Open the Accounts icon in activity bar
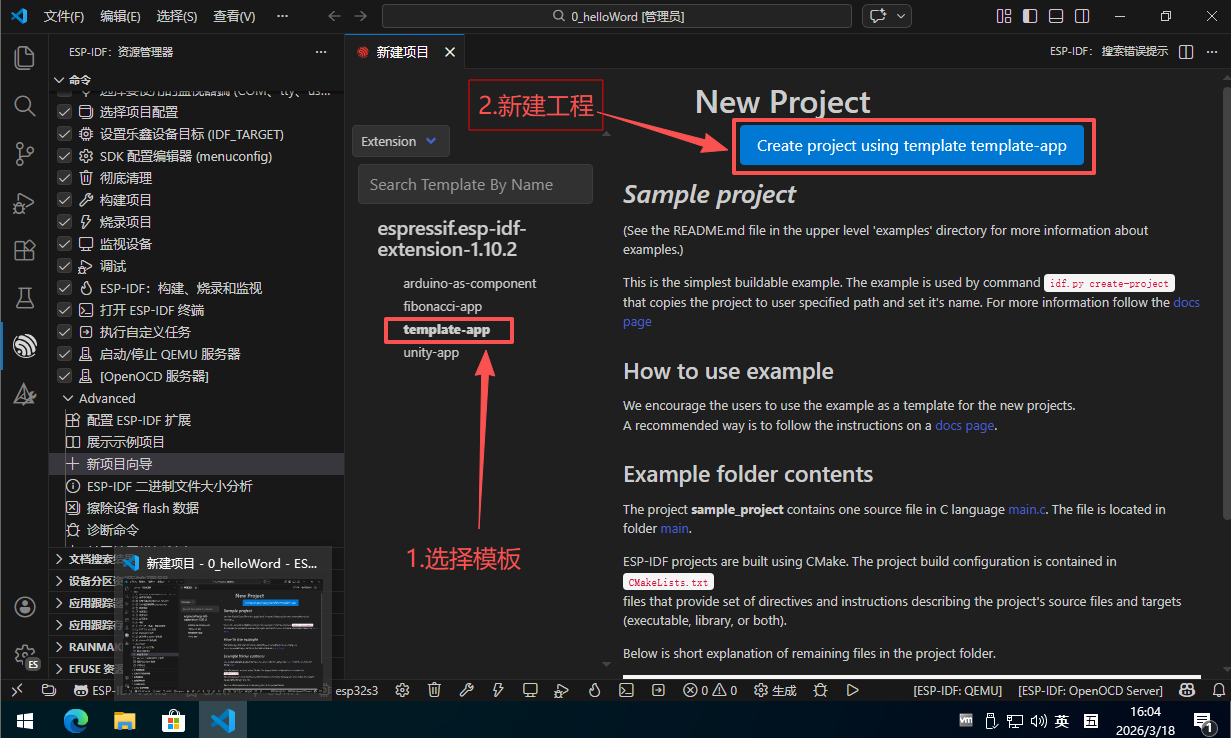 (25, 607)
